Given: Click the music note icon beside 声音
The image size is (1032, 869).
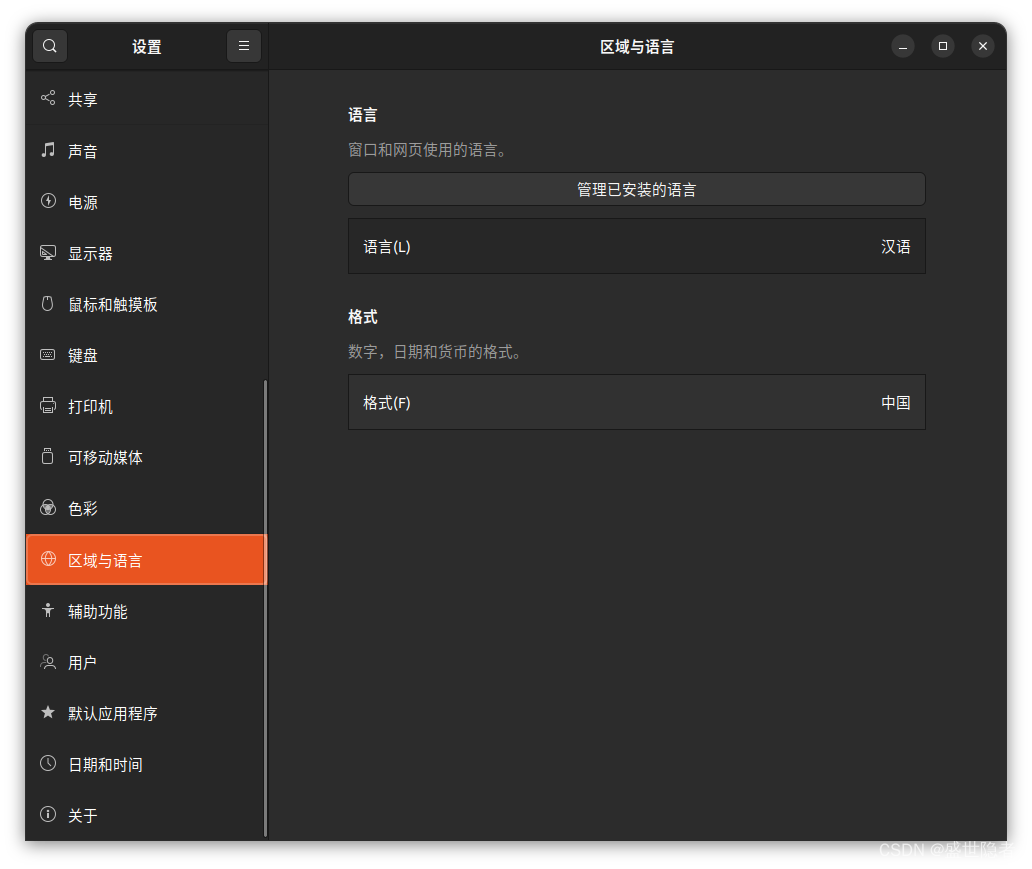Looking at the screenshot, I should click(x=48, y=149).
